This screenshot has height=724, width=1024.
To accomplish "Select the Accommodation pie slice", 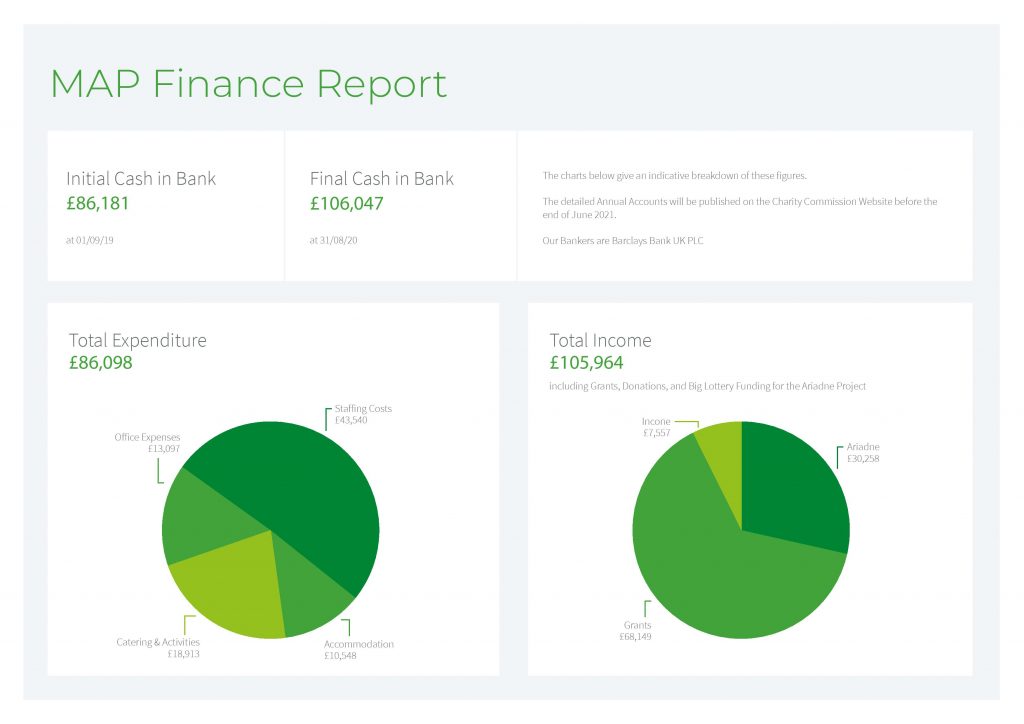I will (x=300, y=585).
